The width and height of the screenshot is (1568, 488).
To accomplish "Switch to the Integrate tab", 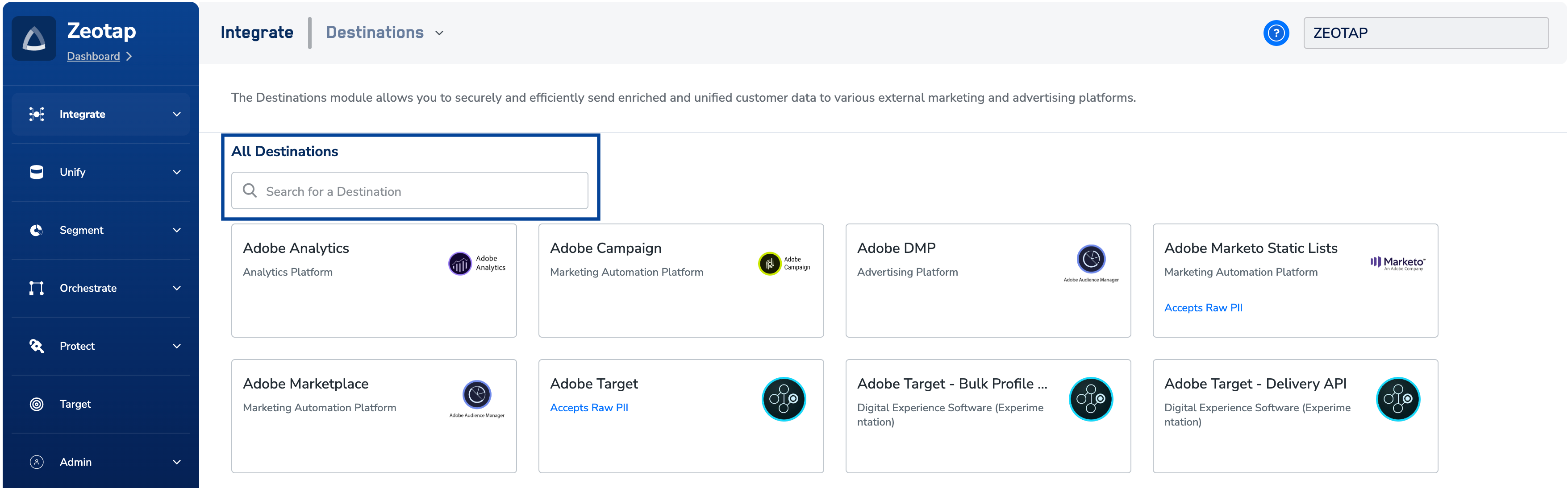I will coord(257,32).
